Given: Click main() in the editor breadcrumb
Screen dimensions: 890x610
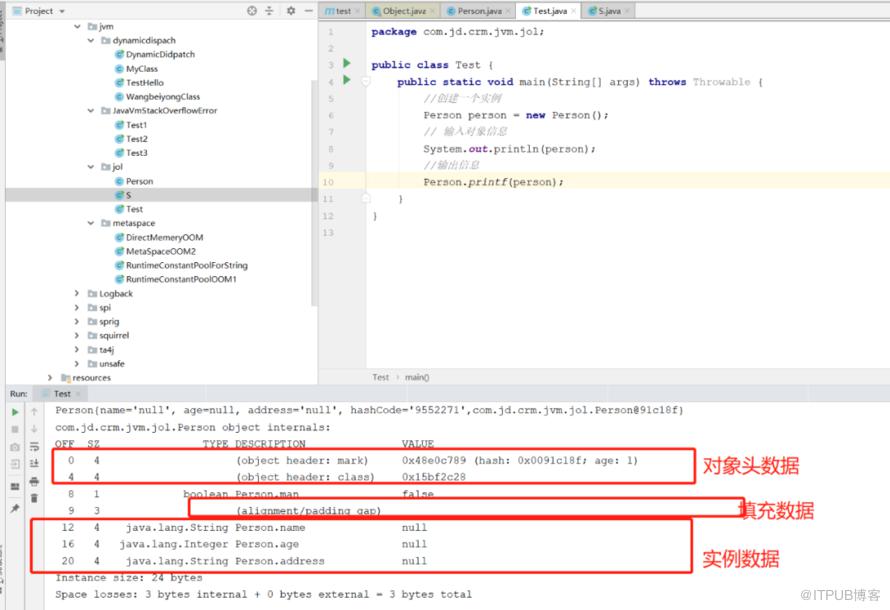Looking at the screenshot, I should 417,377.
